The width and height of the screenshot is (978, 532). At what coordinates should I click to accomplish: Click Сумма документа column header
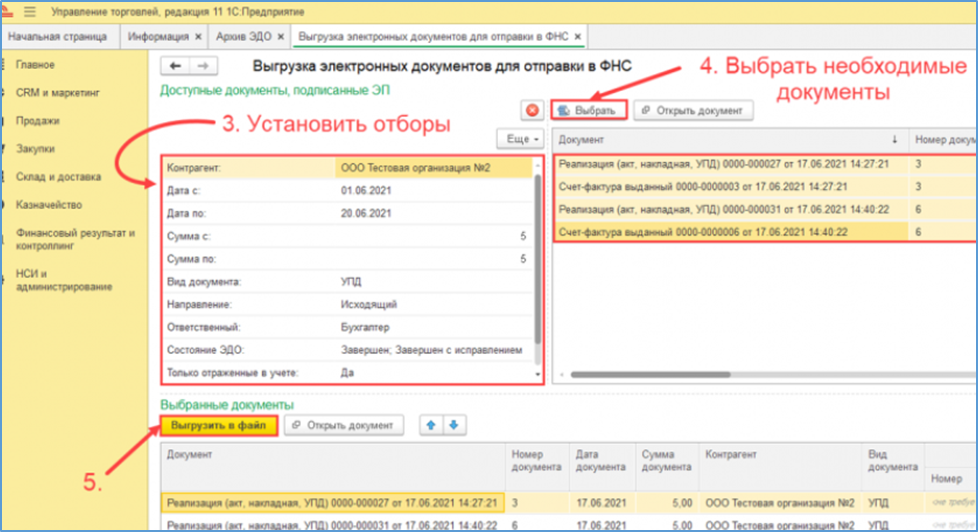tap(666, 460)
